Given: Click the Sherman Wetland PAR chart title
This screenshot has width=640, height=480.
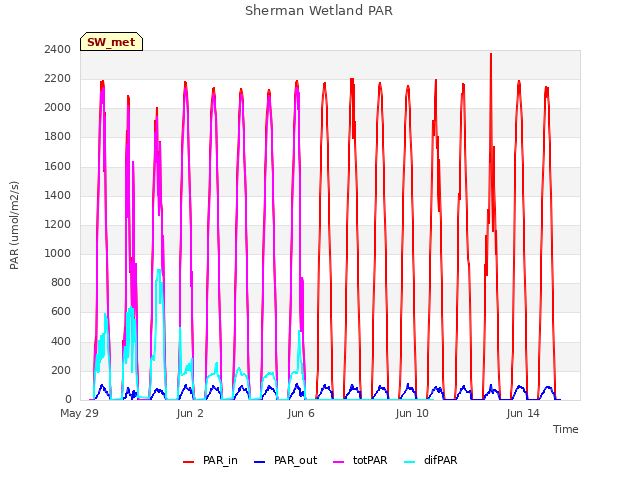Looking at the screenshot, I should pos(319,10).
